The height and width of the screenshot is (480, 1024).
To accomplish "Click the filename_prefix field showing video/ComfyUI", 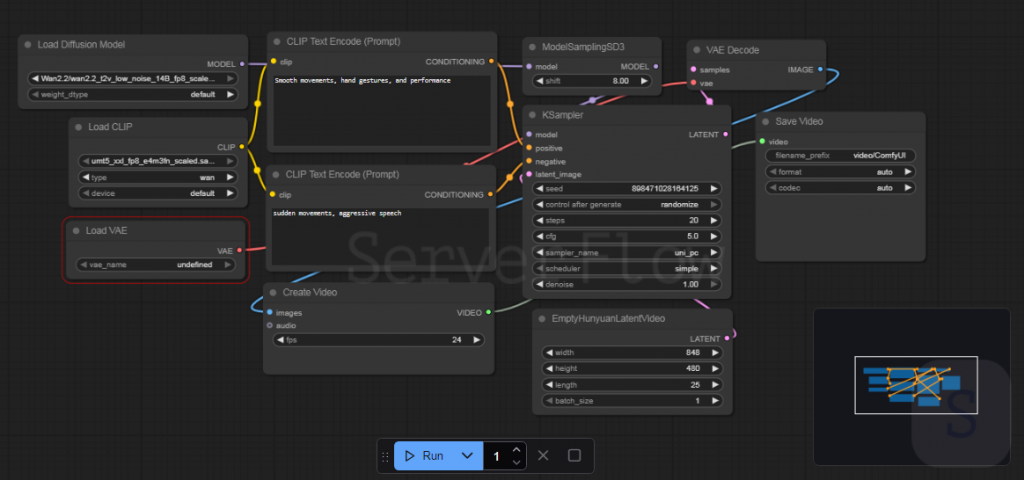I will (x=840, y=155).
